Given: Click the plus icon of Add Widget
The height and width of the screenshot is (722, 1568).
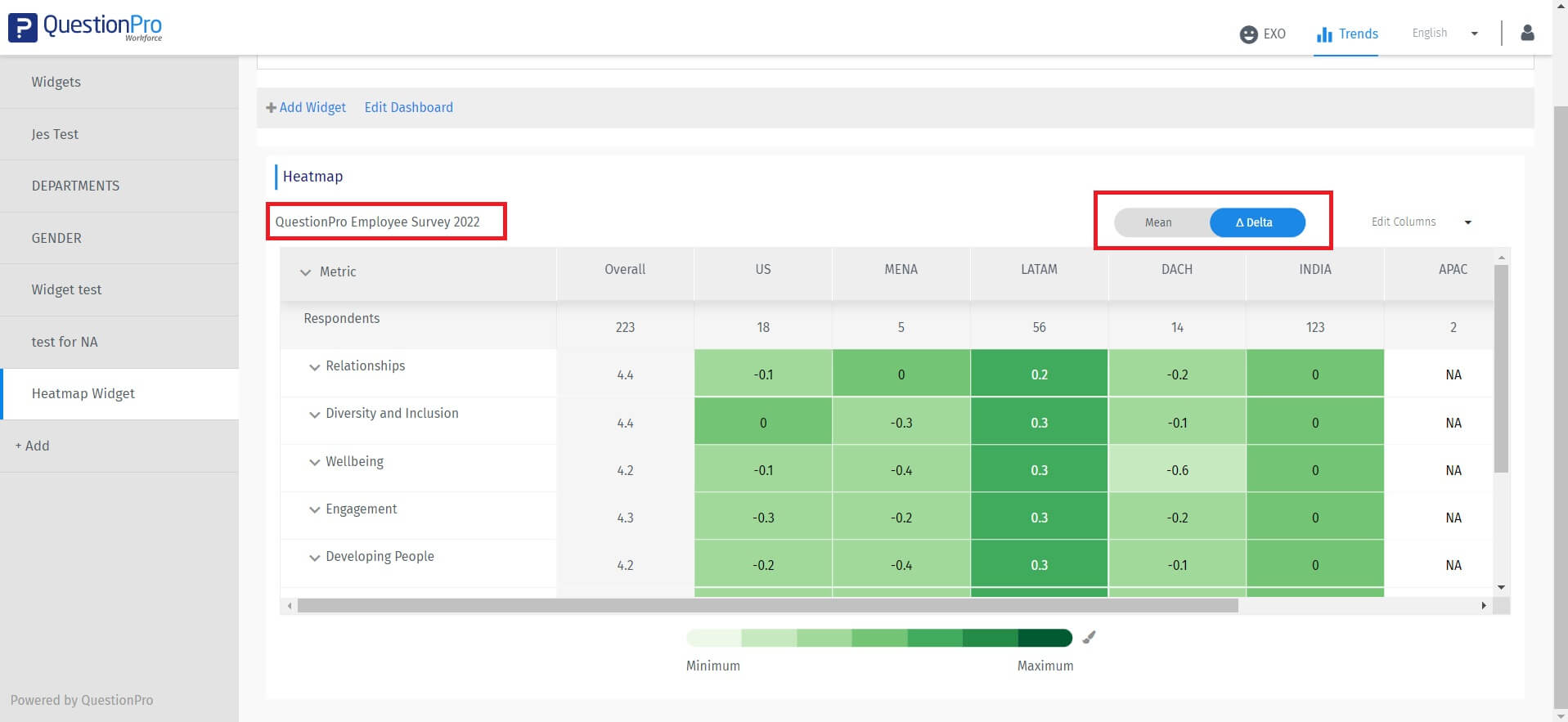Looking at the screenshot, I should click(271, 108).
